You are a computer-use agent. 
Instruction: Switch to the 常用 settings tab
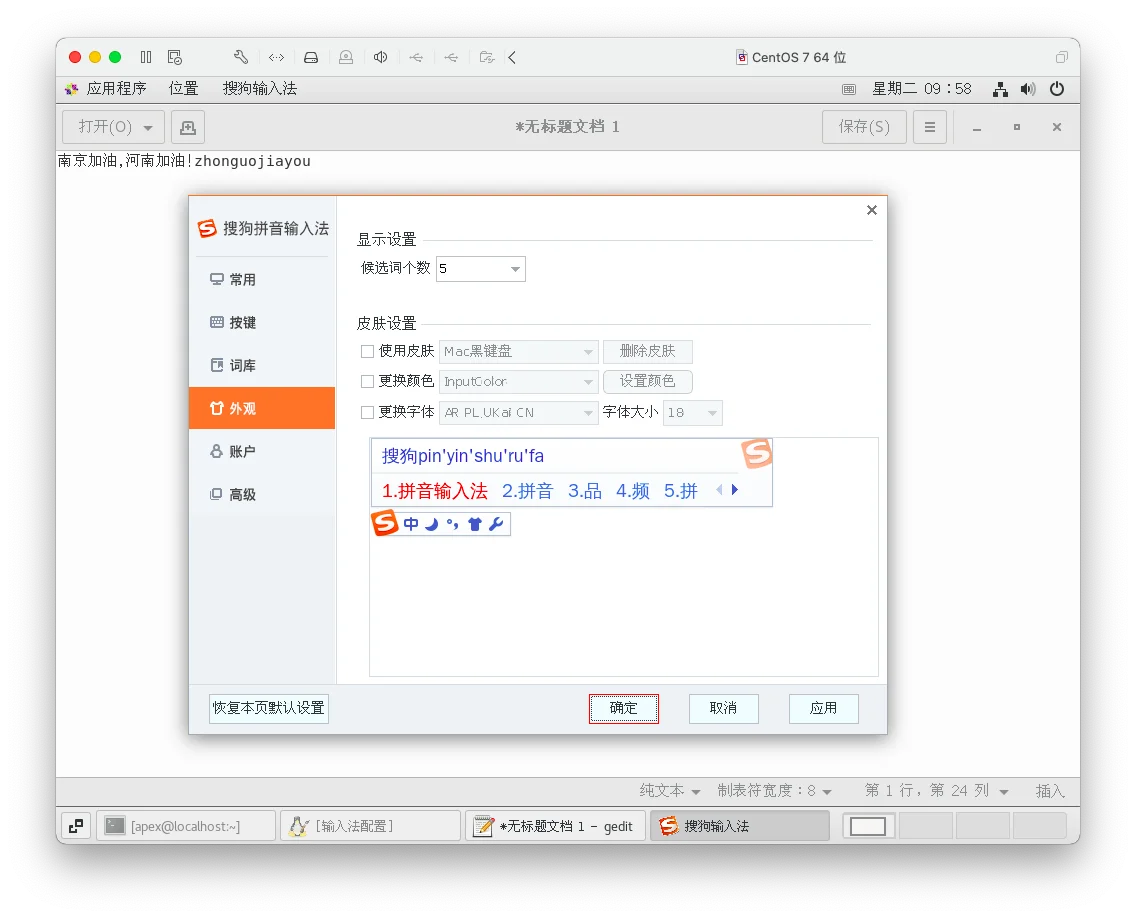[262, 280]
